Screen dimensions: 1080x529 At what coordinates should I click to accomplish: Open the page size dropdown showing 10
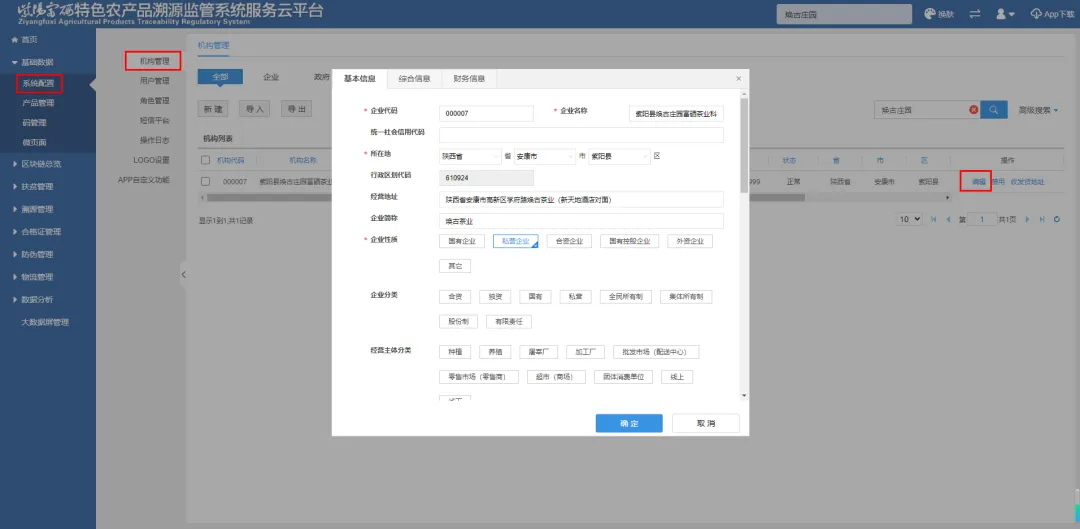click(910, 219)
